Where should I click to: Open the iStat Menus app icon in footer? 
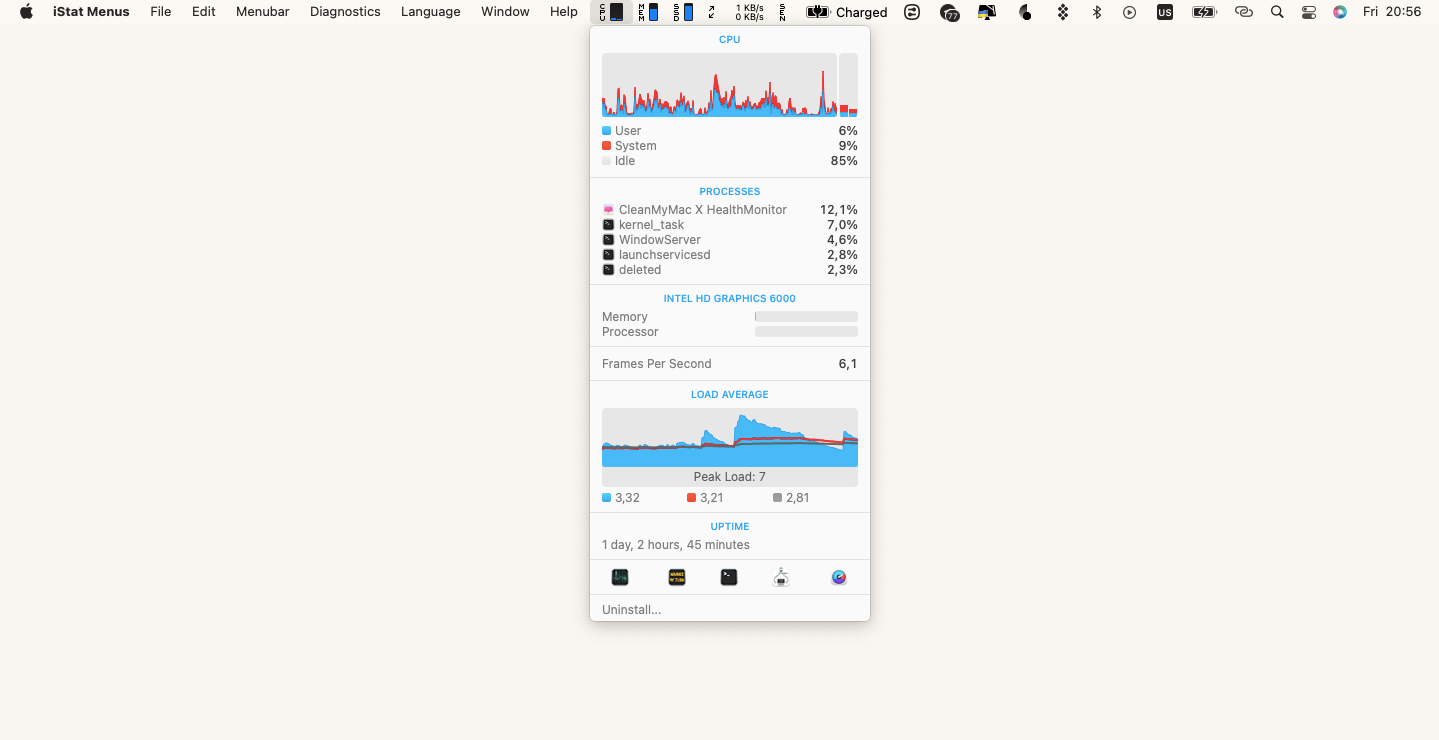pos(839,577)
